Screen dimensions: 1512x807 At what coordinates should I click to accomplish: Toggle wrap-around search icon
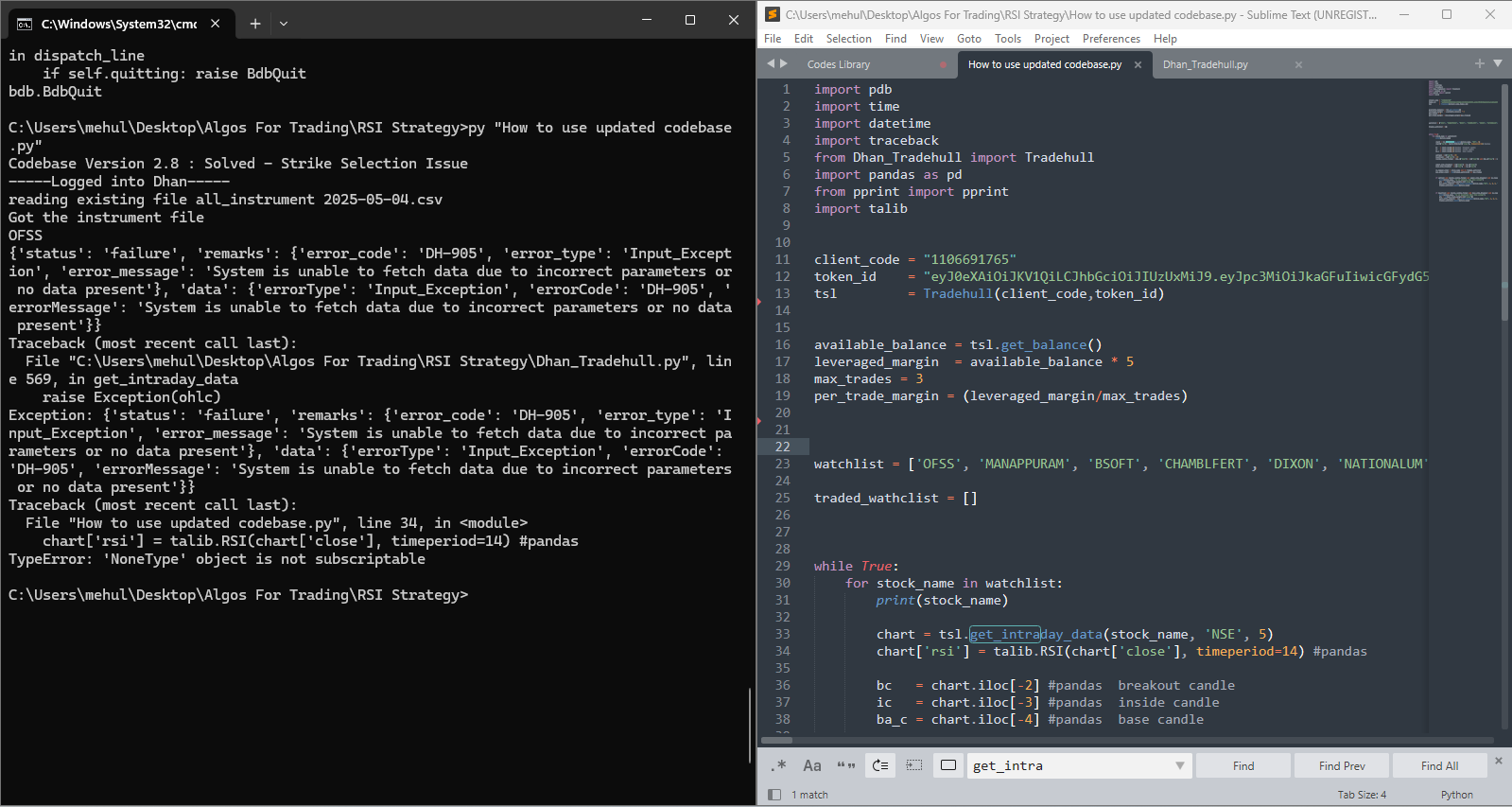coord(880,765)
